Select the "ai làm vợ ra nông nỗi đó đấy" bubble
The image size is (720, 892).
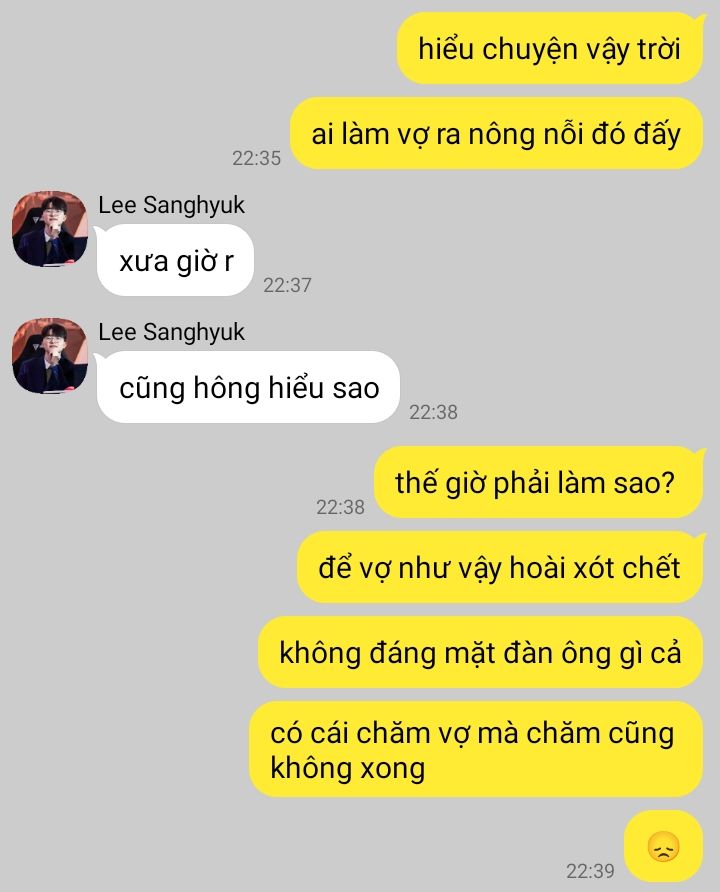tap(496, 134)
